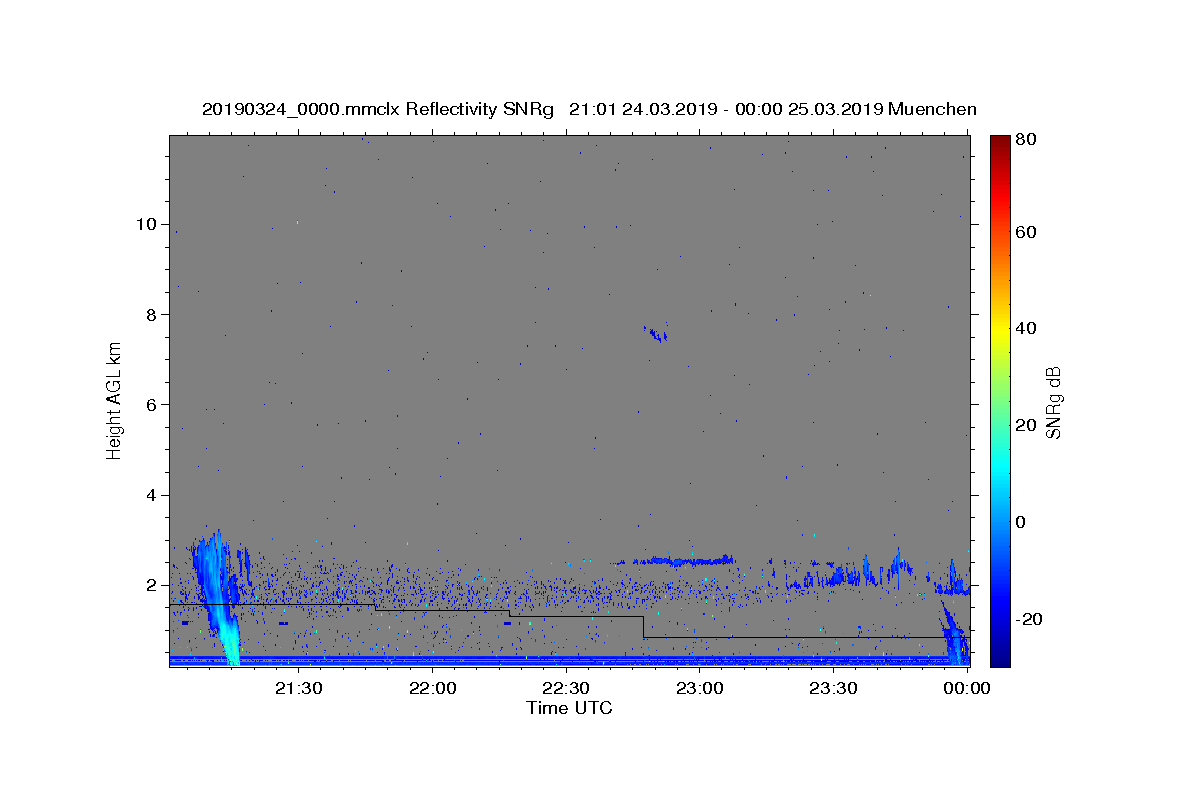The image size is (1200, 800).
Task: Click the colorbar value 20
Action: [1028, 425]
